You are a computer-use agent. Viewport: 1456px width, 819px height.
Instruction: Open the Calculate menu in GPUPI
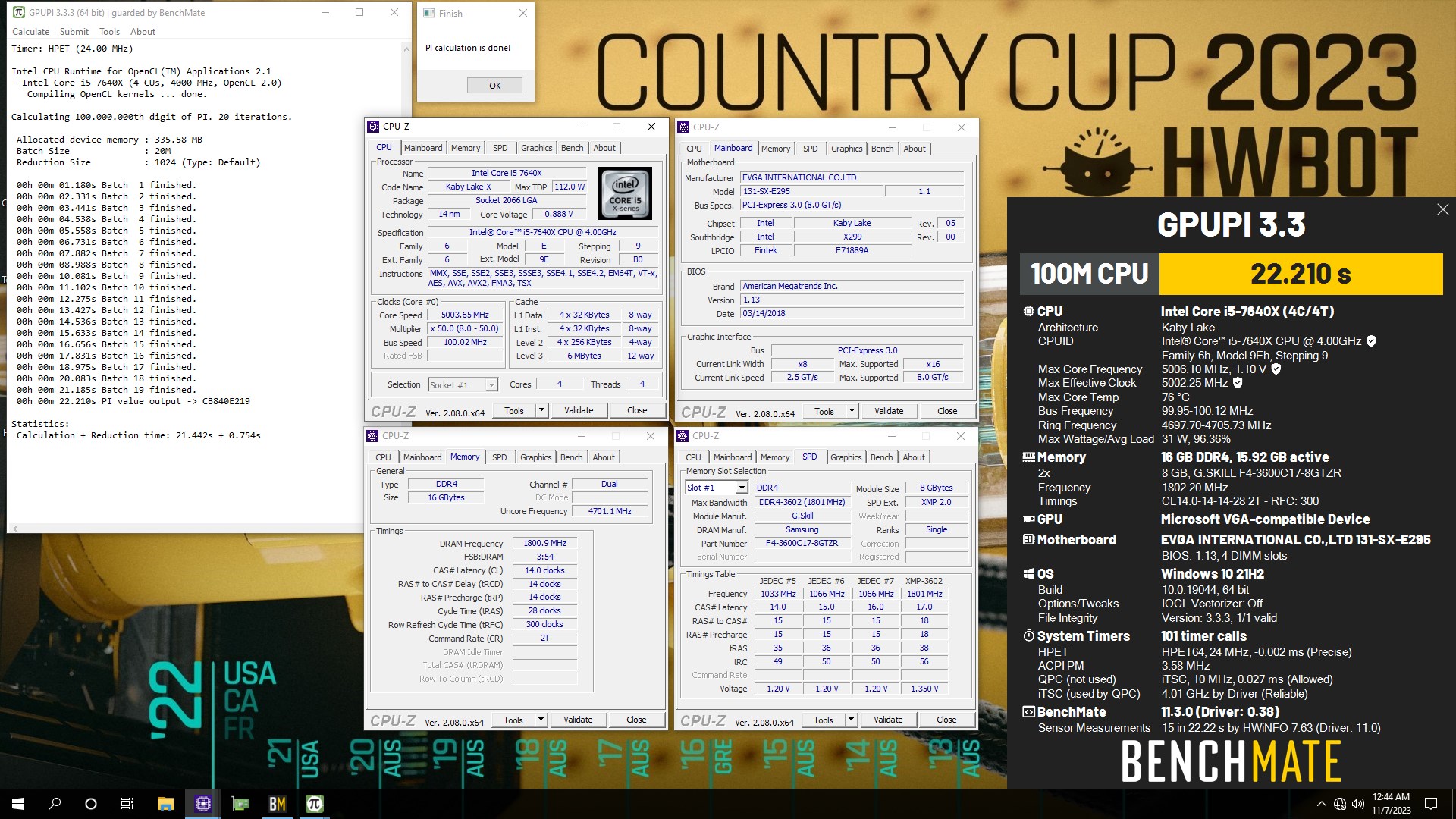click(30, 32)
